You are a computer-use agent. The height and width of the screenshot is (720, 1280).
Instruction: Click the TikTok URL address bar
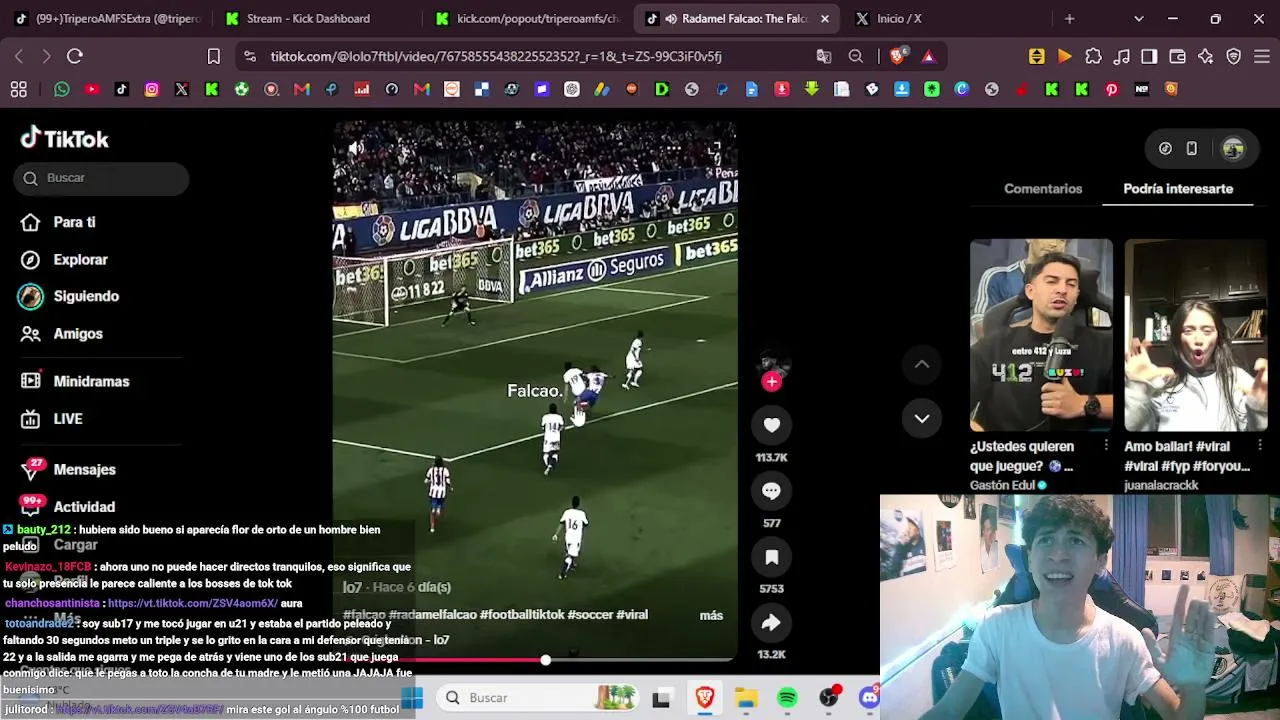(496, 56)
